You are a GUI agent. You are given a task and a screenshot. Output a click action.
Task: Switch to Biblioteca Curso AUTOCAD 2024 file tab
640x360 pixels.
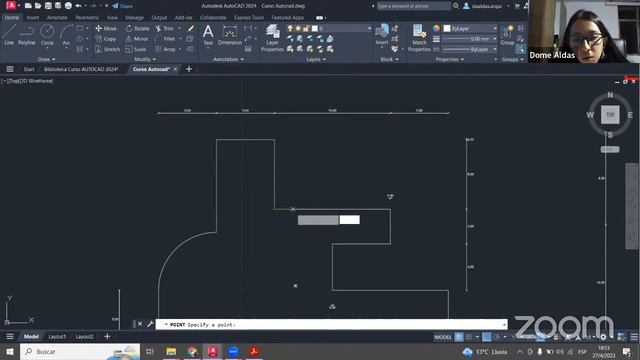tap(81, 69)
